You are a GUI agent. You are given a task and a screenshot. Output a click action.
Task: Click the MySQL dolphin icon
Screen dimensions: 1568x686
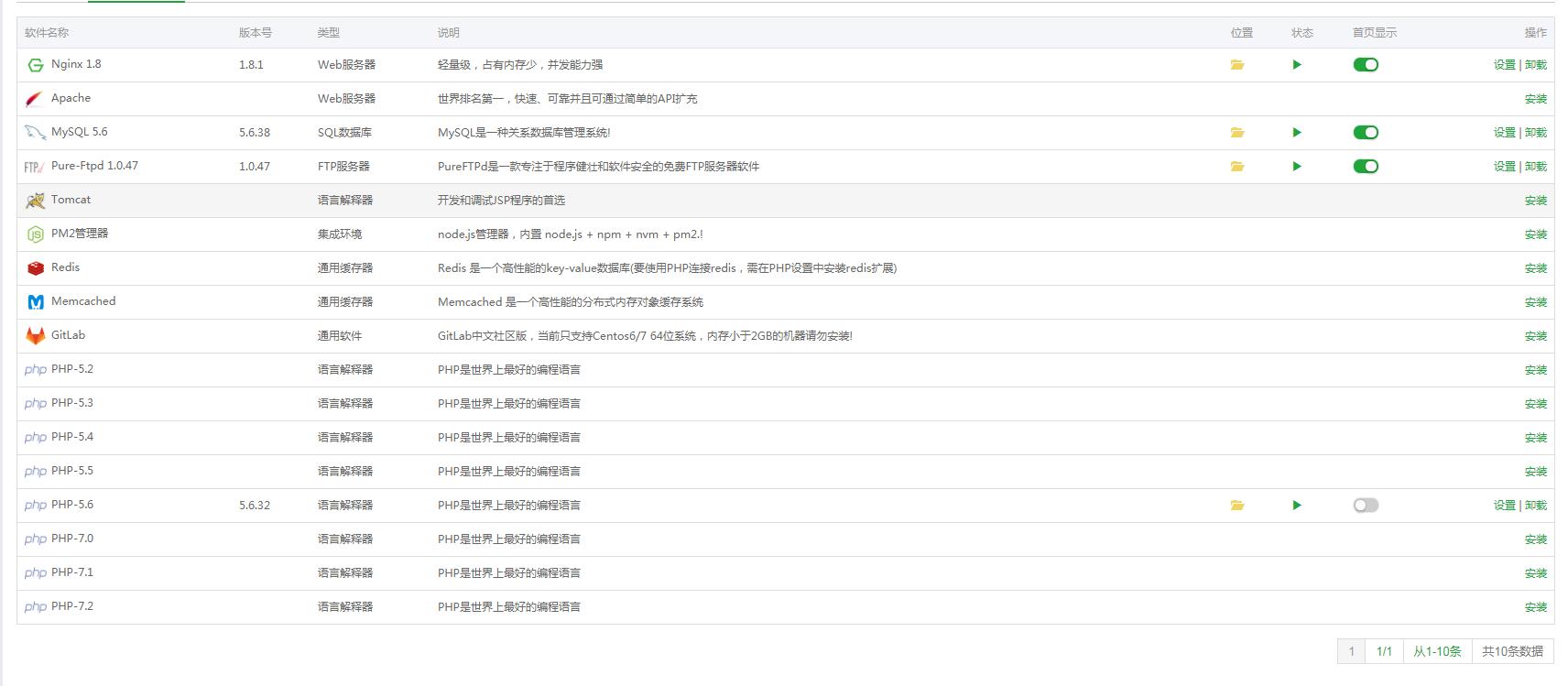click(x=35, y=133)
